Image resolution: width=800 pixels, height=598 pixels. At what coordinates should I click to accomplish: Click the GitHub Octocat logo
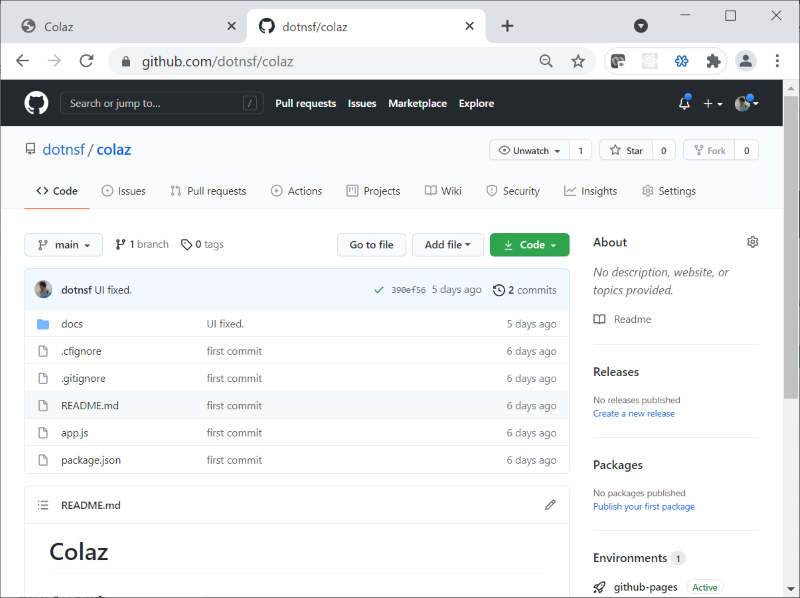pyautogui.click(x=36, y=103)
